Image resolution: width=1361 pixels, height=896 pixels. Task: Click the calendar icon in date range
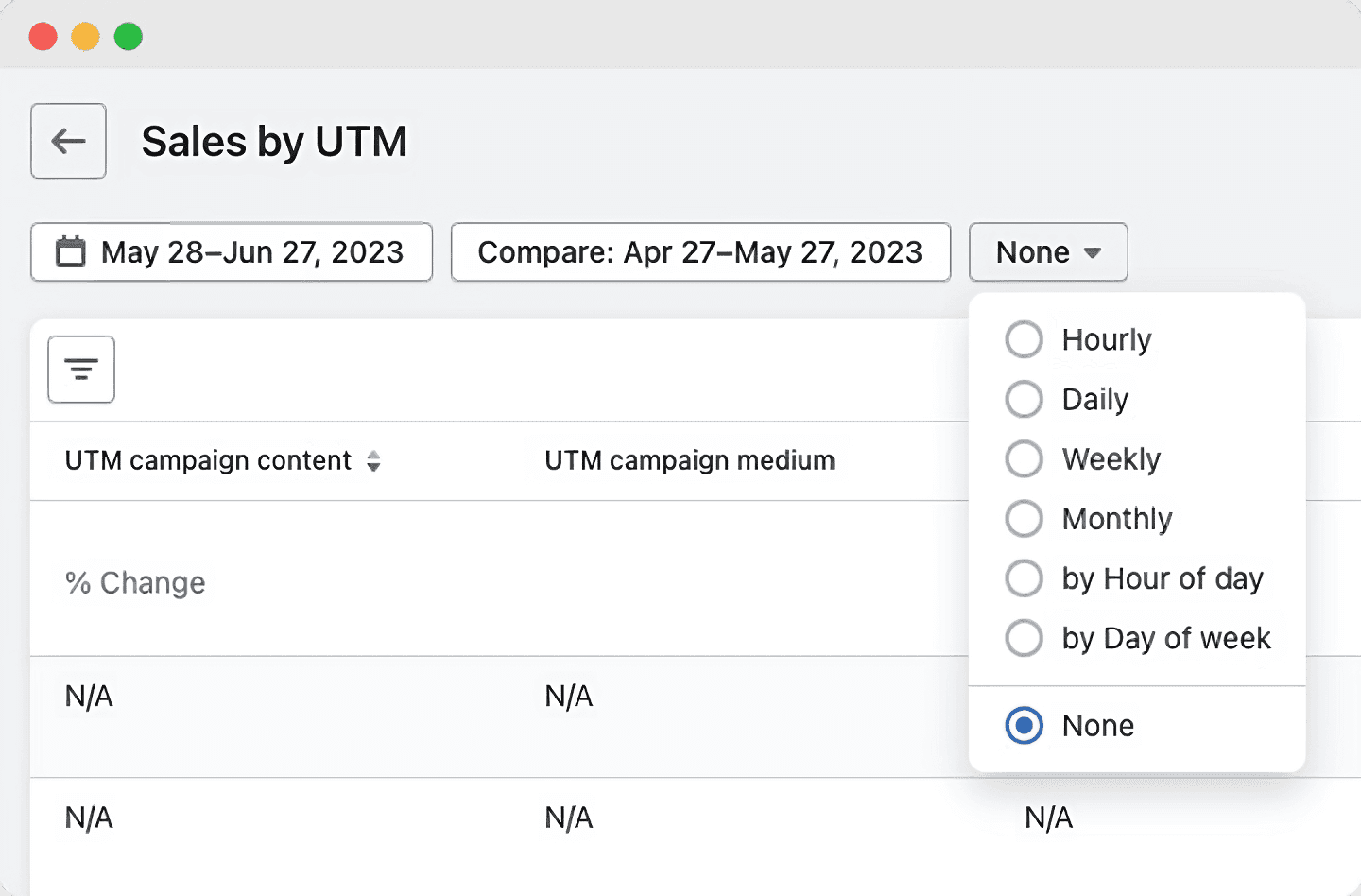pos(71,252)
